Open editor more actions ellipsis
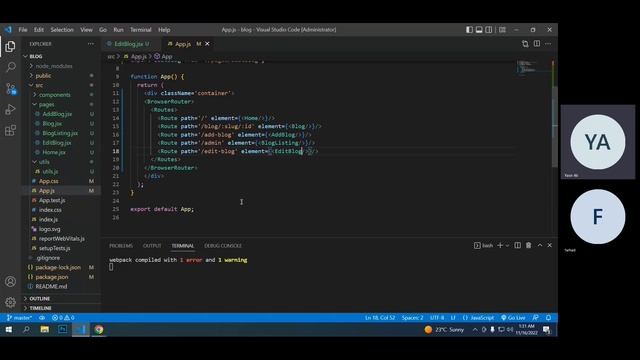Image resolution: width=640 pixels, height=360 pixels. [548, 44]
